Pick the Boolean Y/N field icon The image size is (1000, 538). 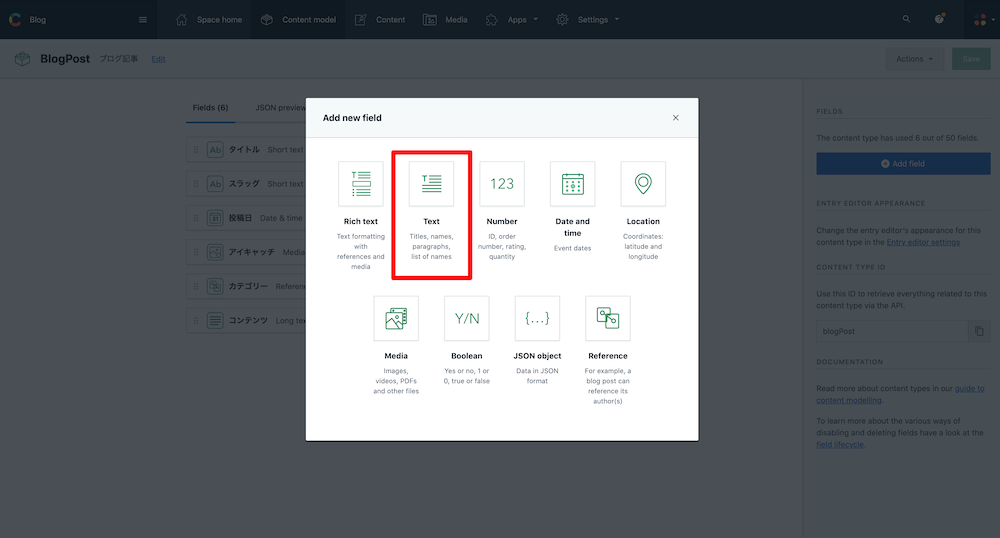[467, 318]
